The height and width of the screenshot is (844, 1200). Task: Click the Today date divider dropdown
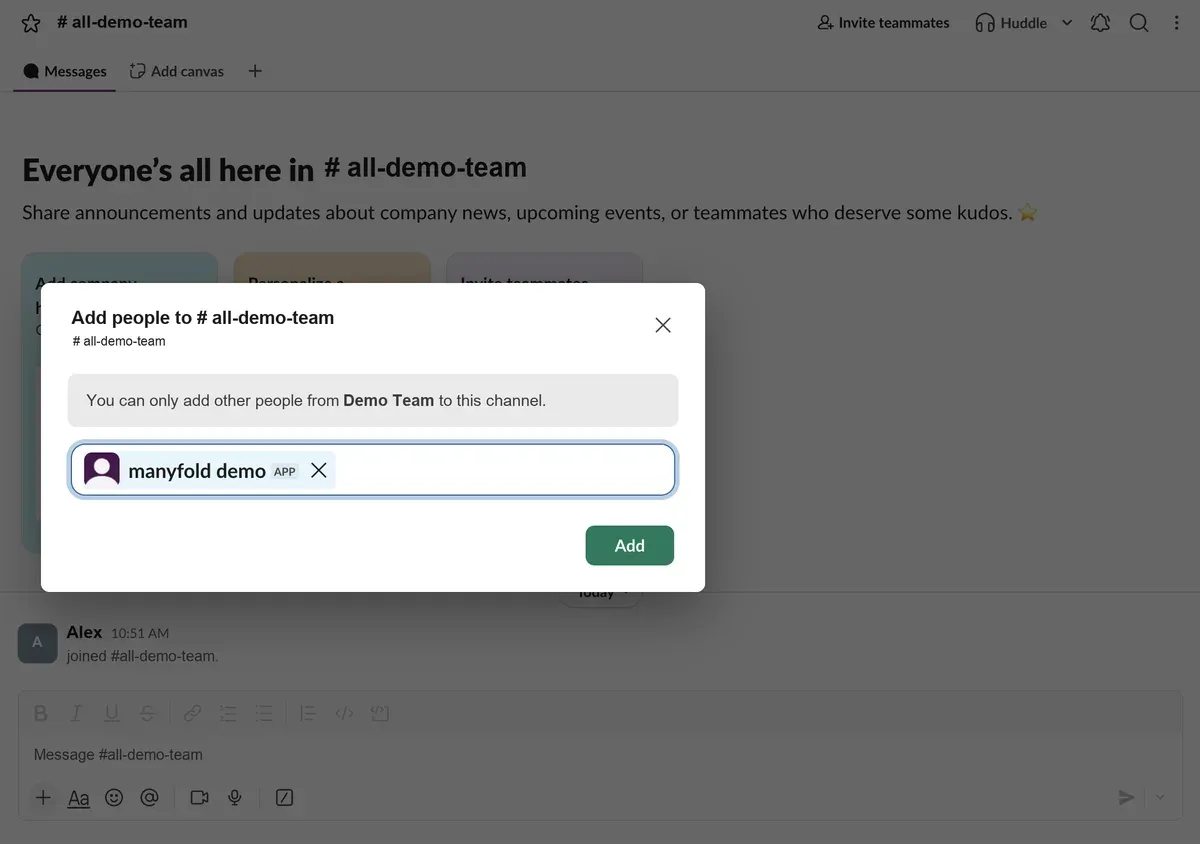(x=600, y=595)
